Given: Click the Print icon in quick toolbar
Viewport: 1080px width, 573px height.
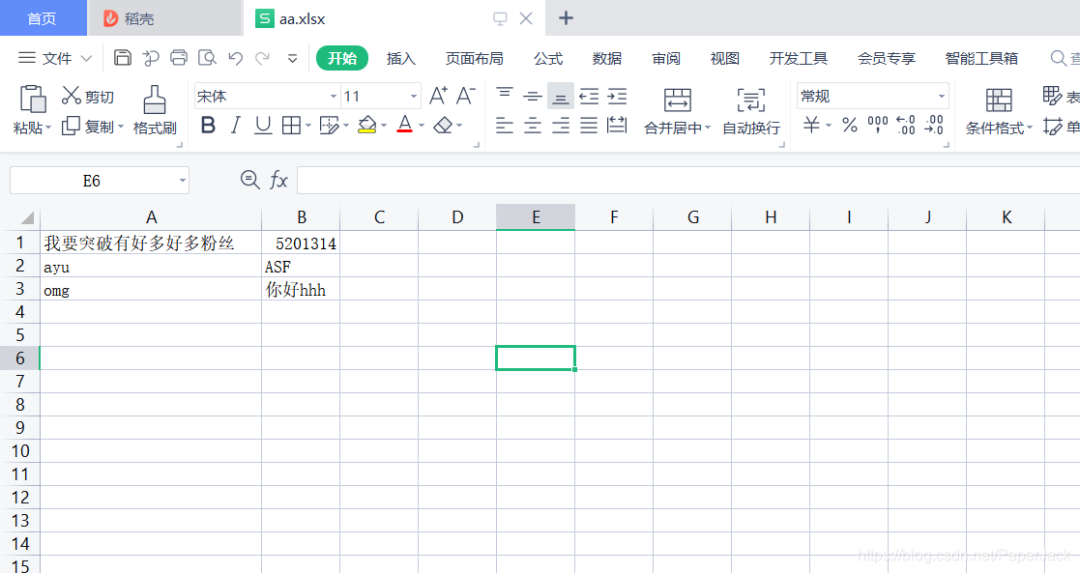Looking at the screenshot, I should pyautogui.click(x=179, y=58).
